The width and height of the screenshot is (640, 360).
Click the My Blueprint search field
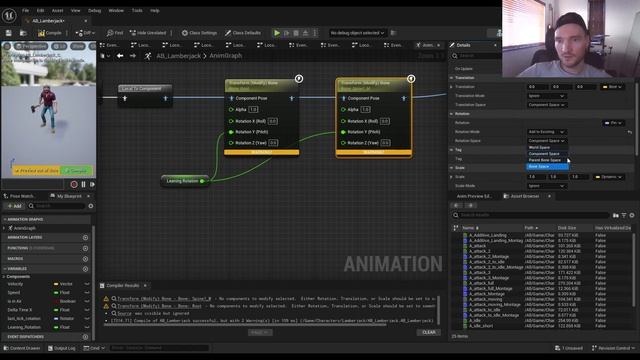pyautogui.click(x=56, y=206)
